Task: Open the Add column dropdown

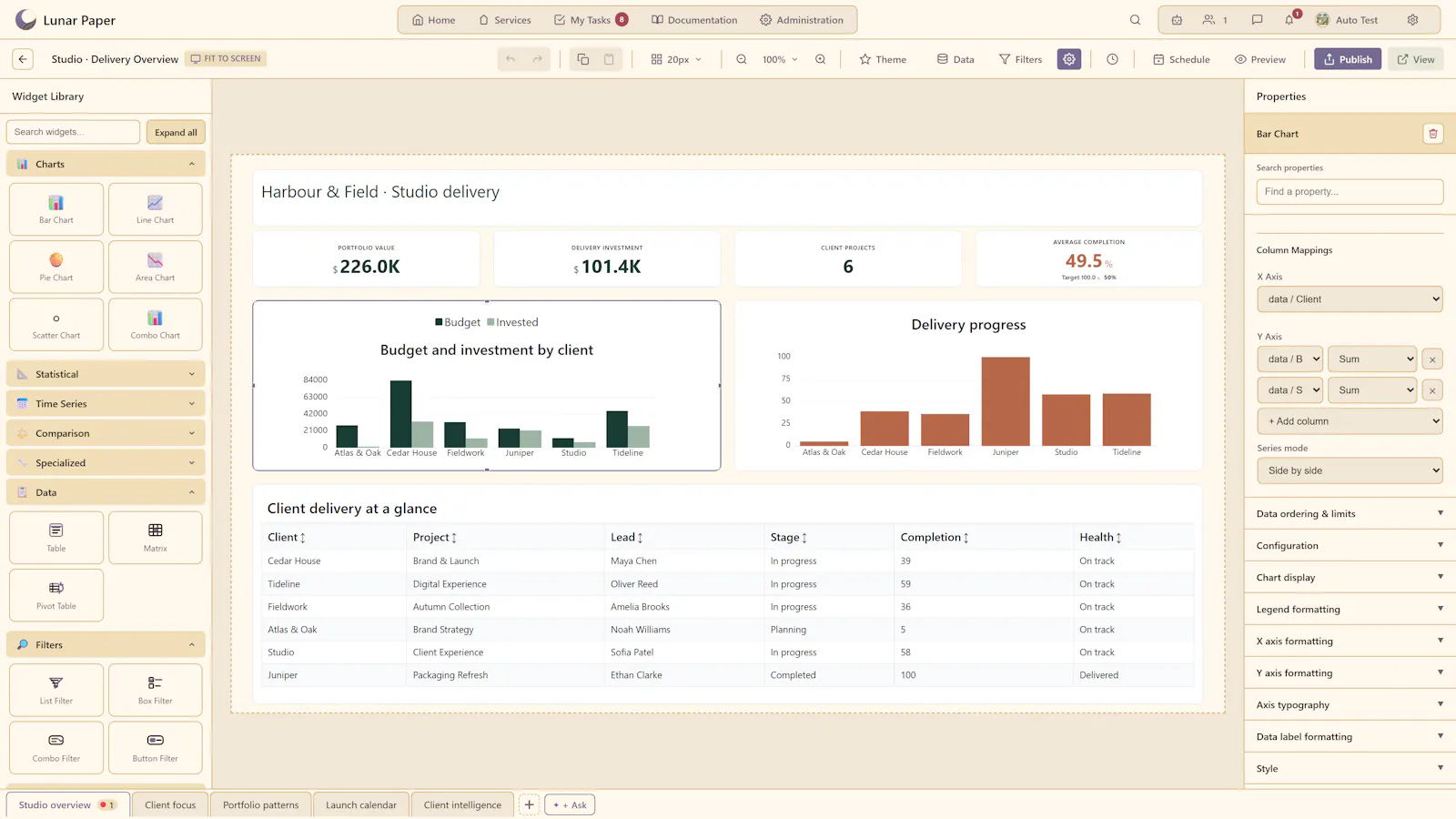Action: [x=1350, y=421]
